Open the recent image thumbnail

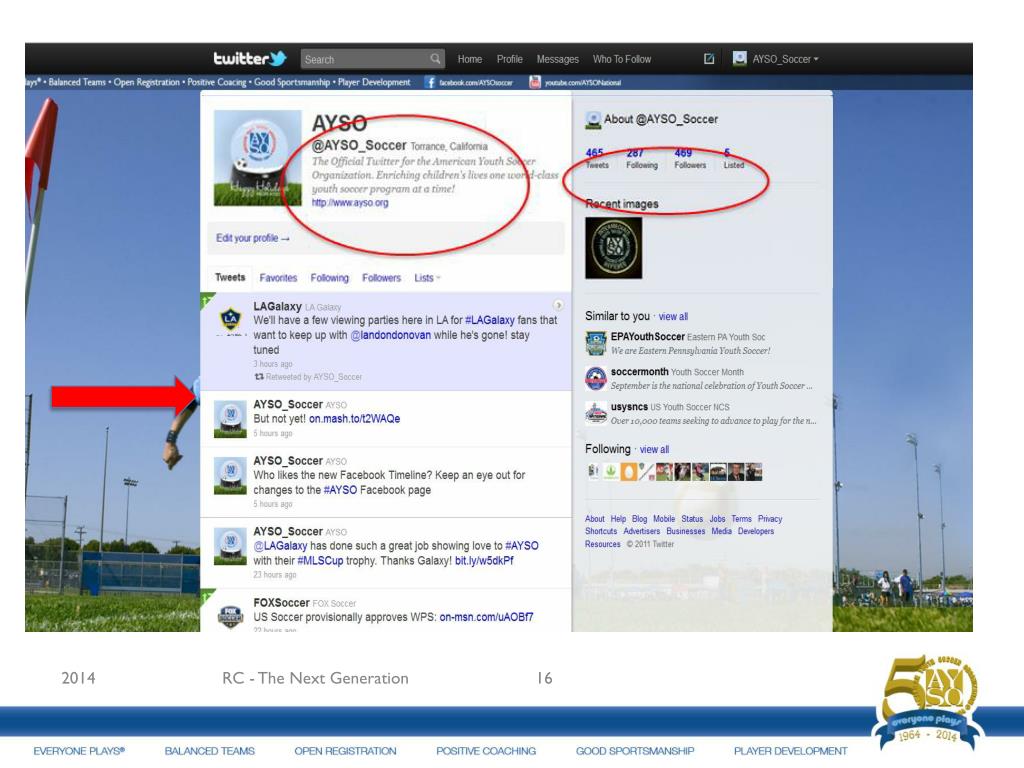pos(613,248)
